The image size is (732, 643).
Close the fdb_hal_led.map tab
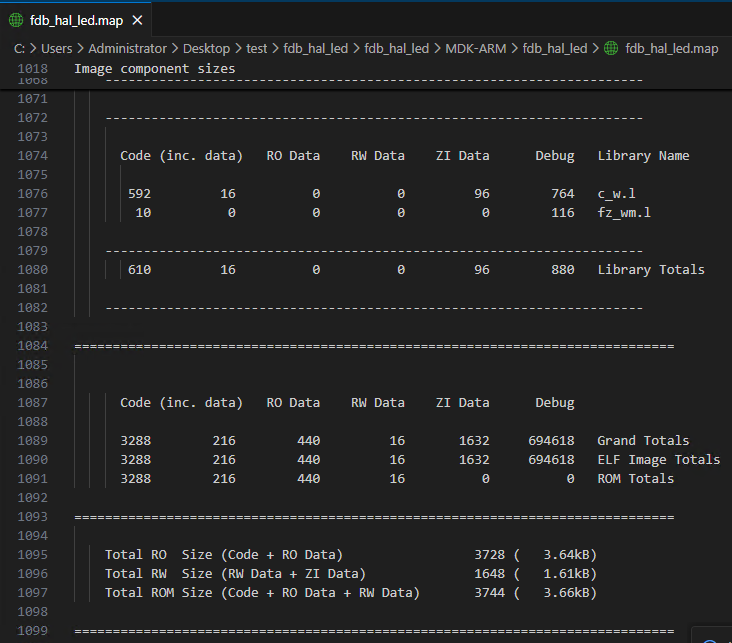pos(137,21)
